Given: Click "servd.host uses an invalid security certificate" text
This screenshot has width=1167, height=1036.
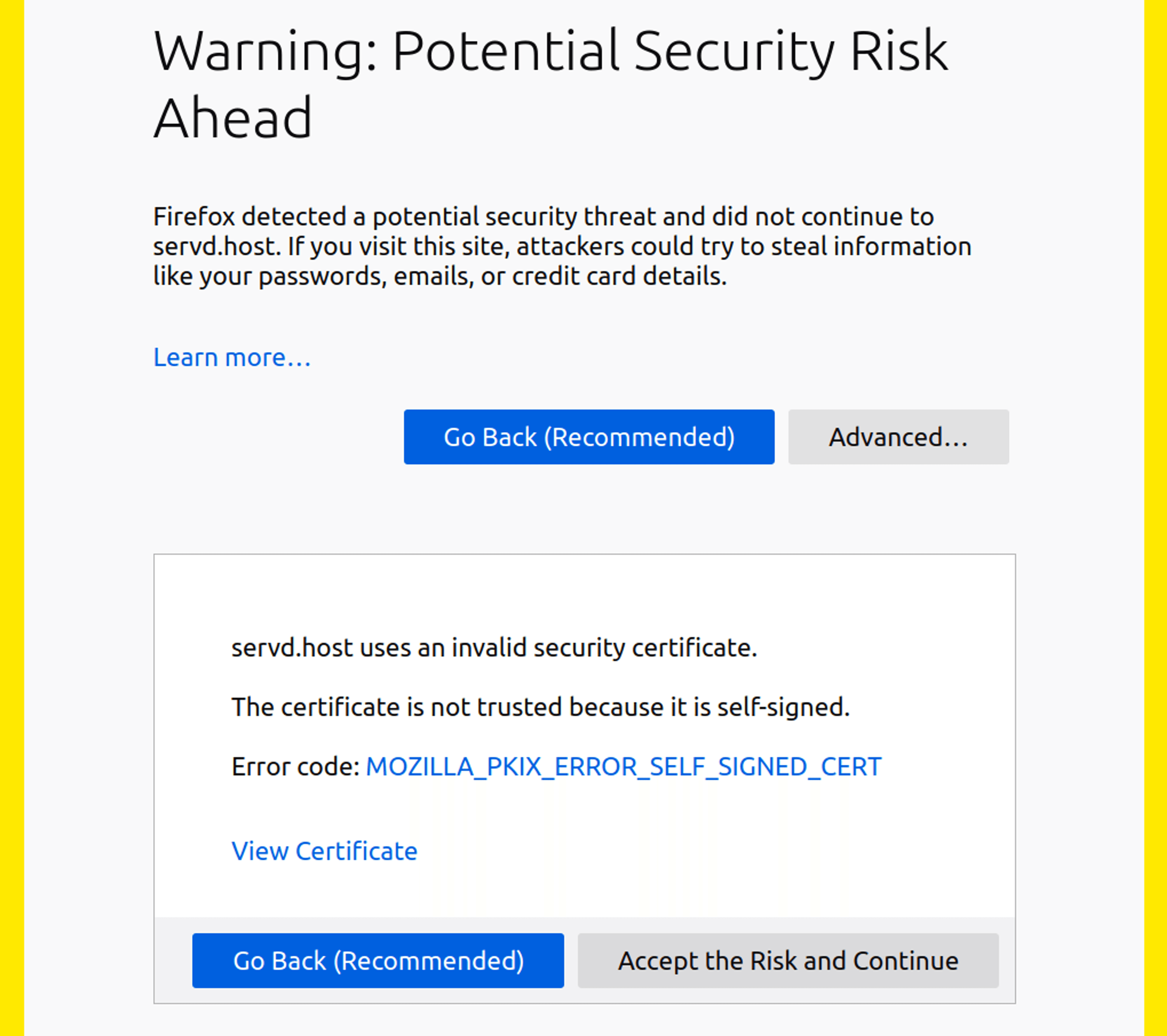Looking at the screenshot, I should pyautogui.click(x=494, y=648).
